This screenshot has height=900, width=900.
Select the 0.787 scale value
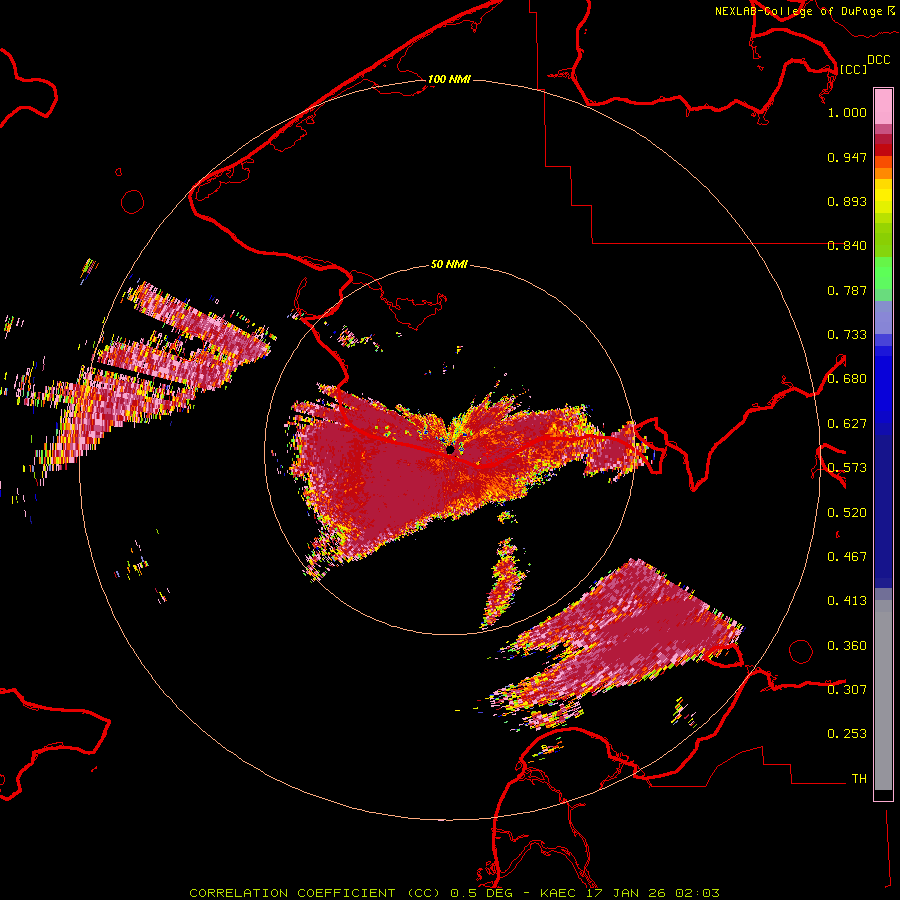[x=847, y=290]
